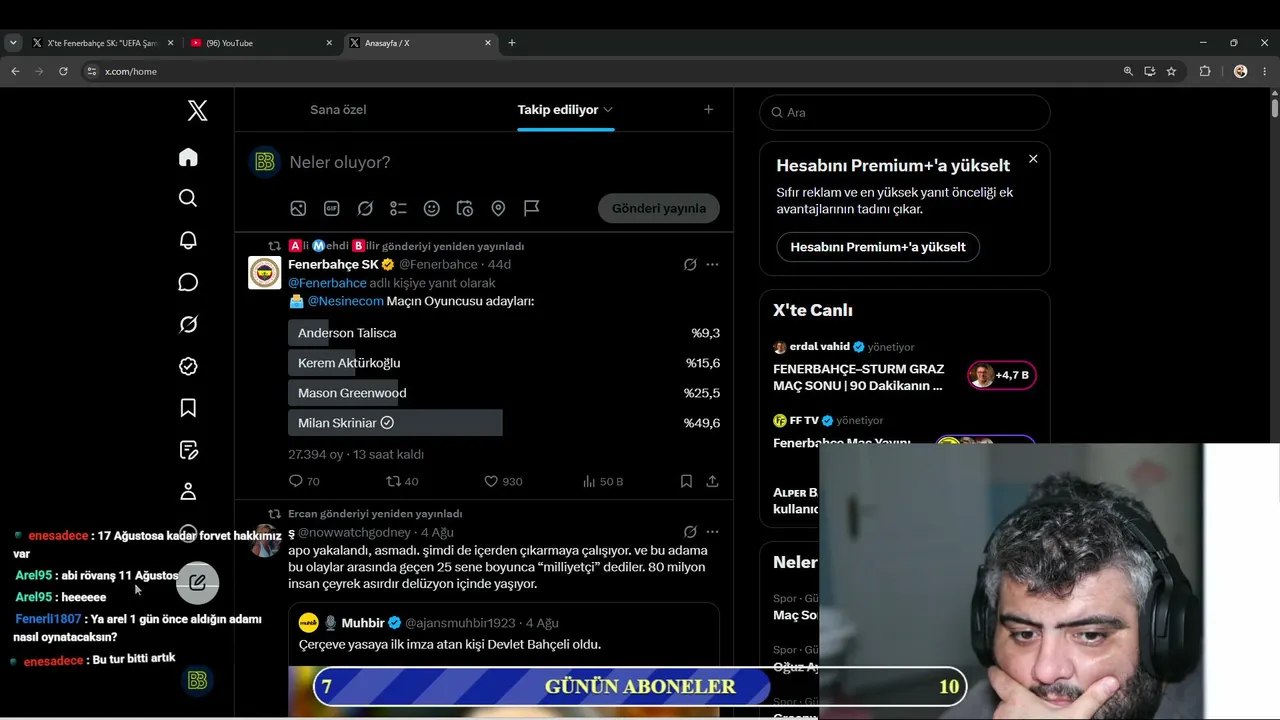This screenshot has width=1280, height=720.
Task: Click the page vertical scrollbar thumb
Action: (x=1275, y=108)
